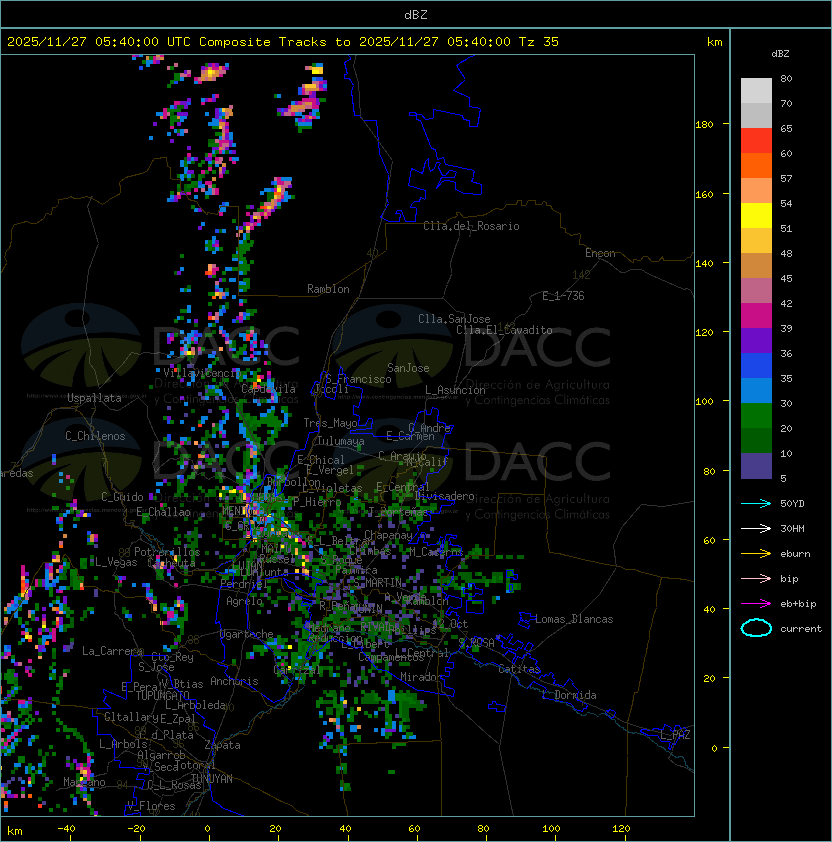Click the 'E_Chical' map label
The width and height of the screenshot is (832, 842).
(x=321, y=460)
